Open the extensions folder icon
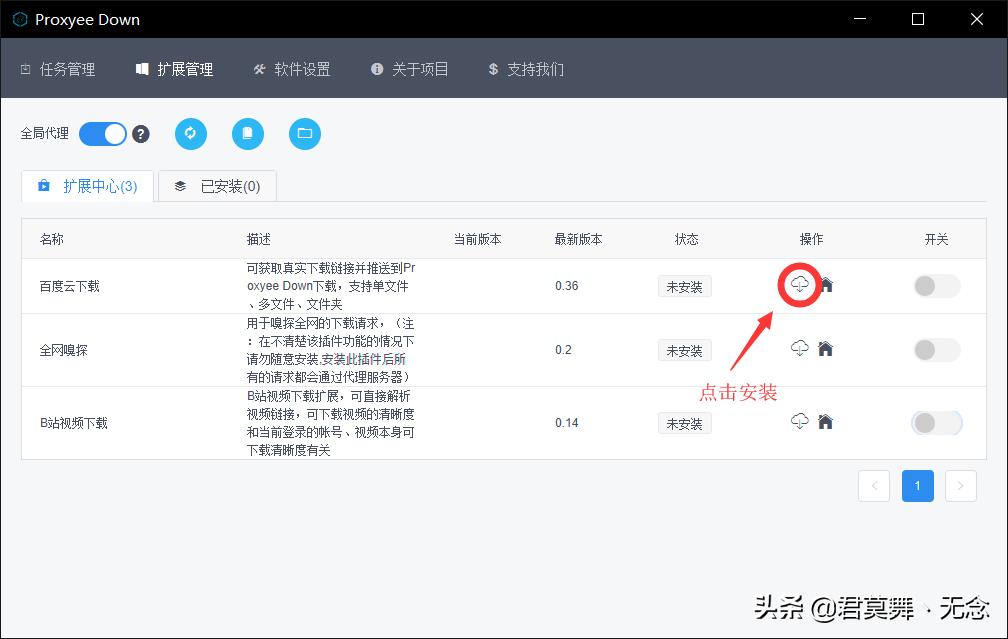 (304, 133)
